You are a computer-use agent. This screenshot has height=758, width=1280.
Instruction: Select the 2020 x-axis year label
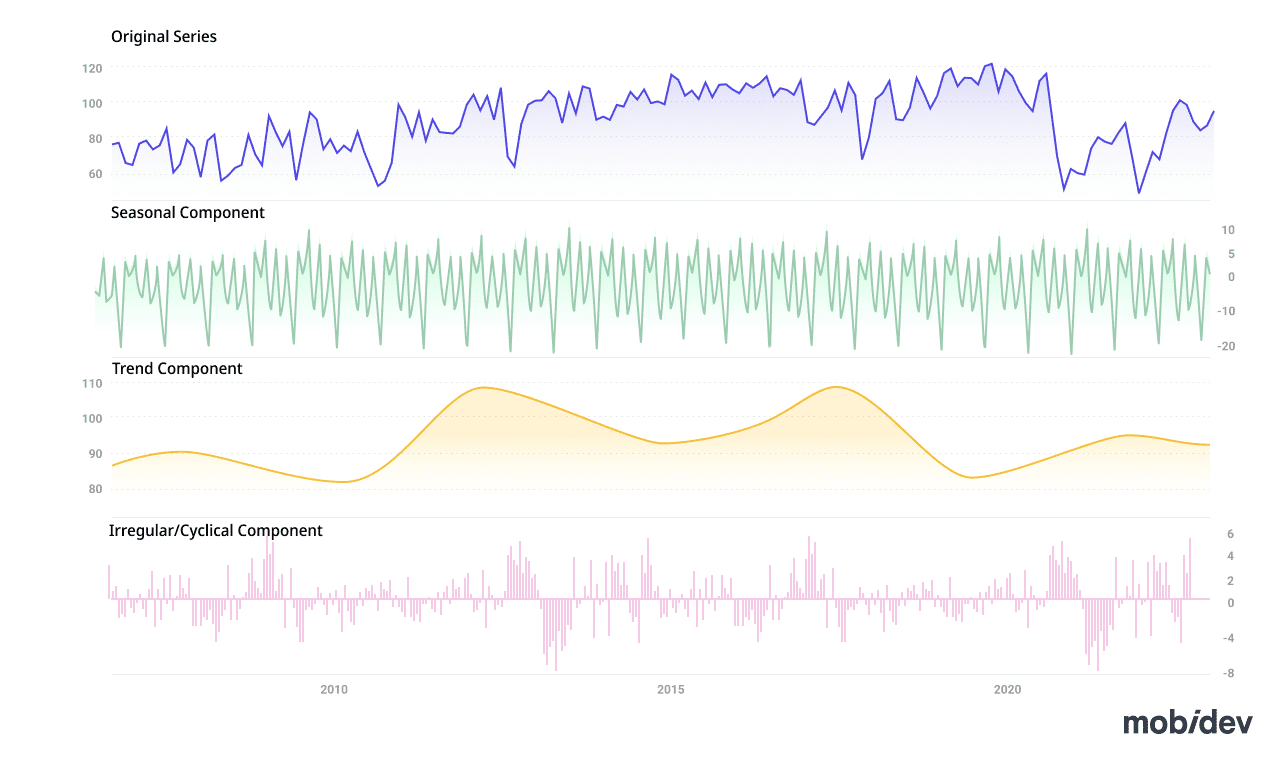pyautogui.click(x=1007, y=690)
